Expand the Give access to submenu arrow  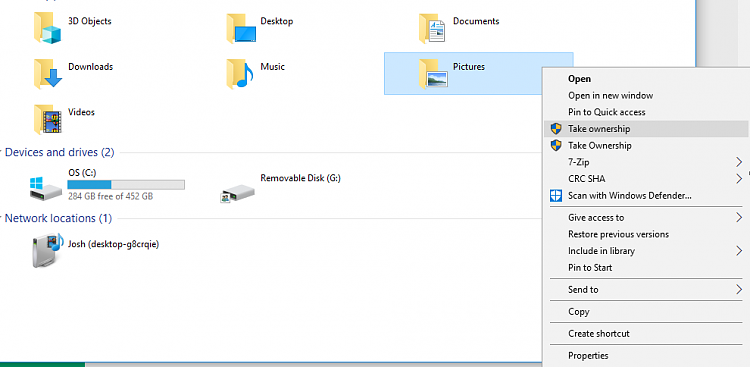(739, 218)
